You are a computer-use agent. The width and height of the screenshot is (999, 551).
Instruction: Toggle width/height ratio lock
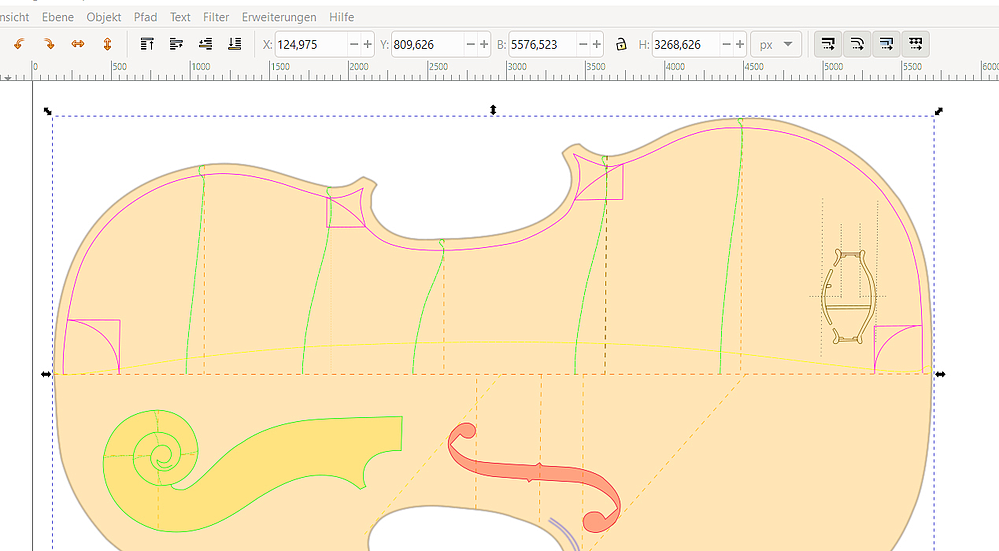pyautogui.click(x=621, y=44)
